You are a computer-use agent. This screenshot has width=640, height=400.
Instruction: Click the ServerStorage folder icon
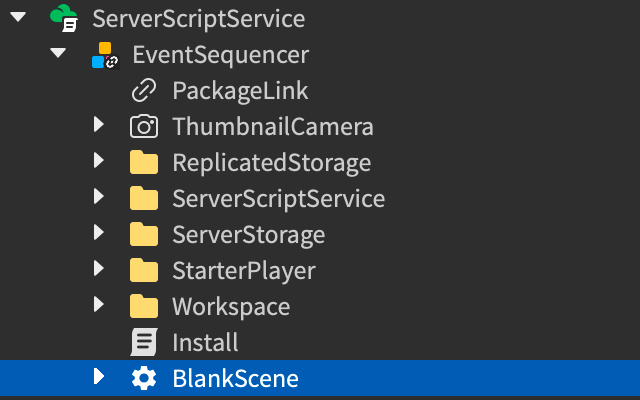point(144,234)
